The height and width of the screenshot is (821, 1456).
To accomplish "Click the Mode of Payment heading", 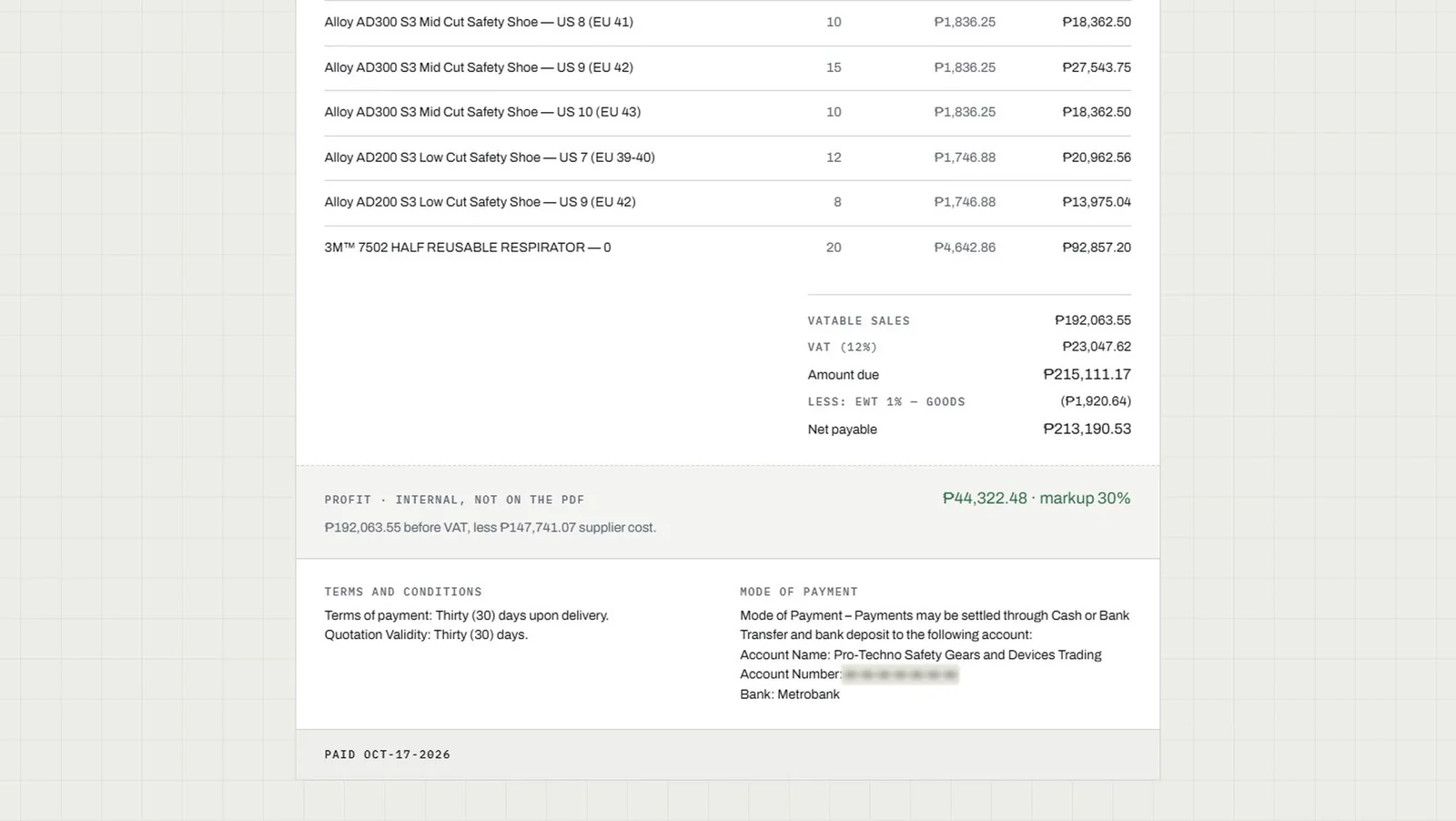I will point(799,592).
